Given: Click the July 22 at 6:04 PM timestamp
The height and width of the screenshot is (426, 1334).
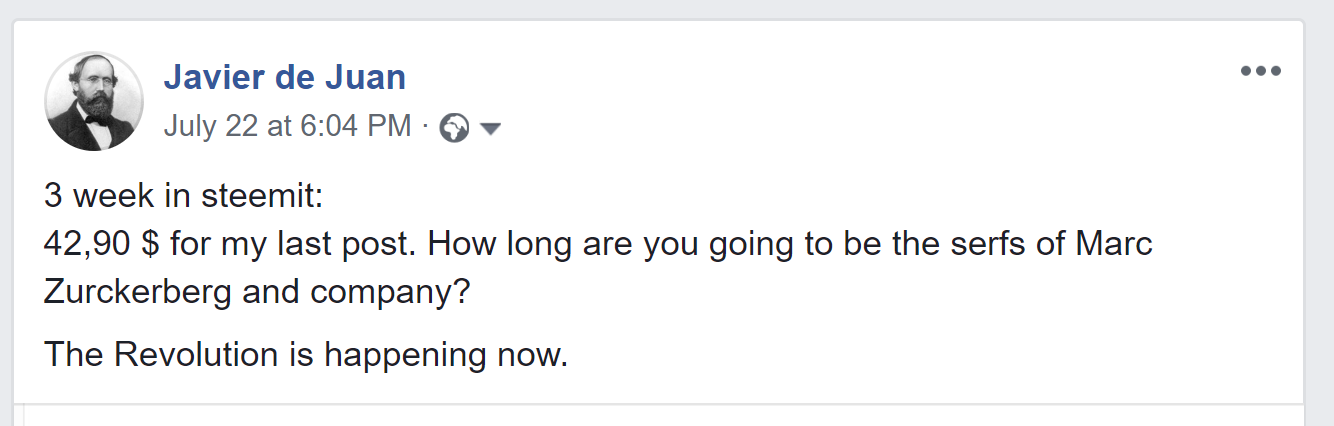Looking at the screenshot, I should (x=287, y=126).
